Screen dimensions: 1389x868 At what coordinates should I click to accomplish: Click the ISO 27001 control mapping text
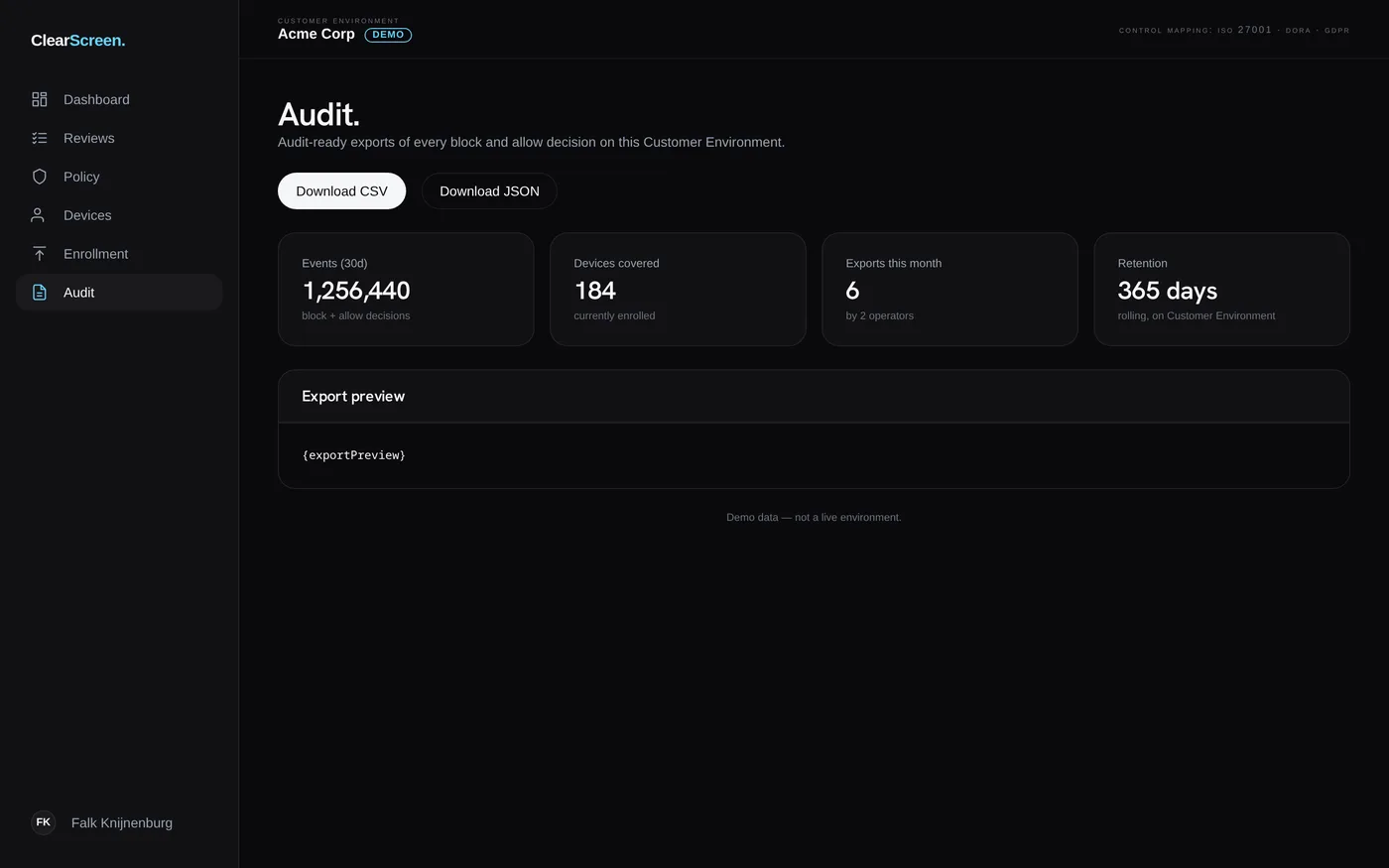[1244, 30]
